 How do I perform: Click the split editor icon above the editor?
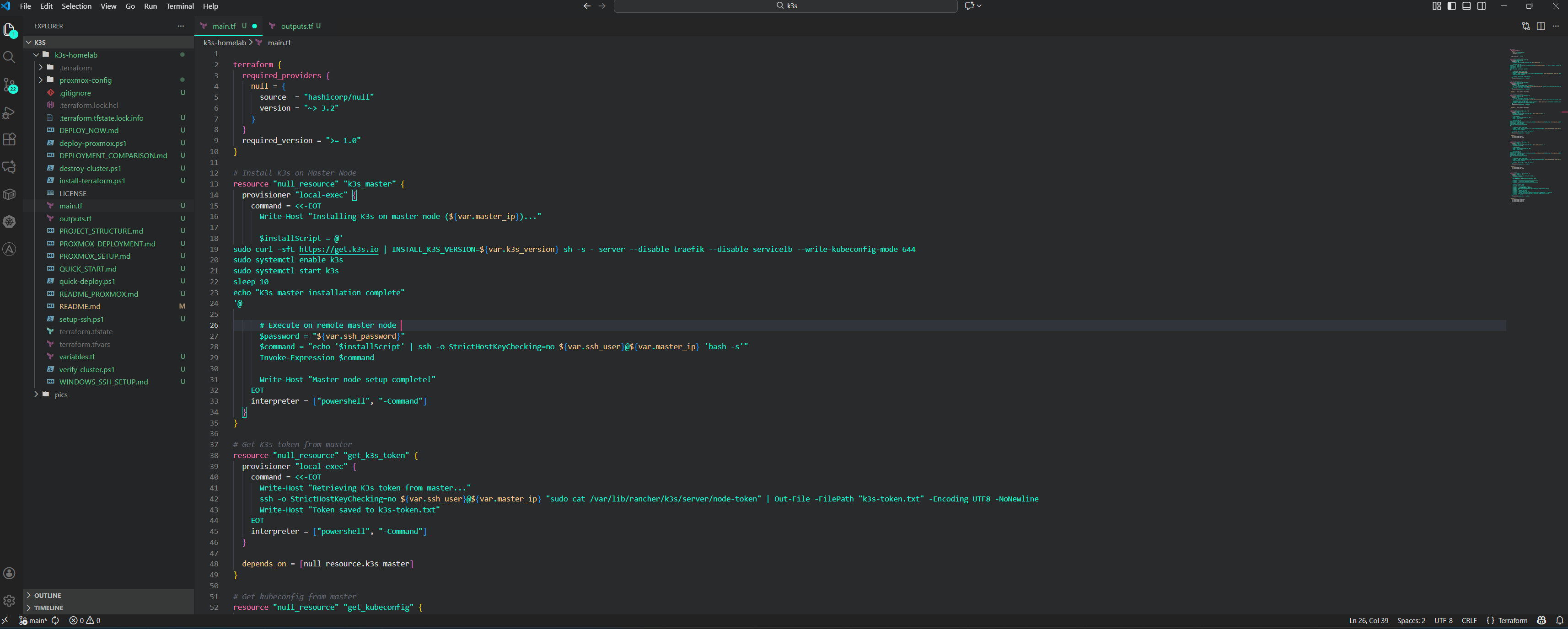click(x=1541, y=26)
